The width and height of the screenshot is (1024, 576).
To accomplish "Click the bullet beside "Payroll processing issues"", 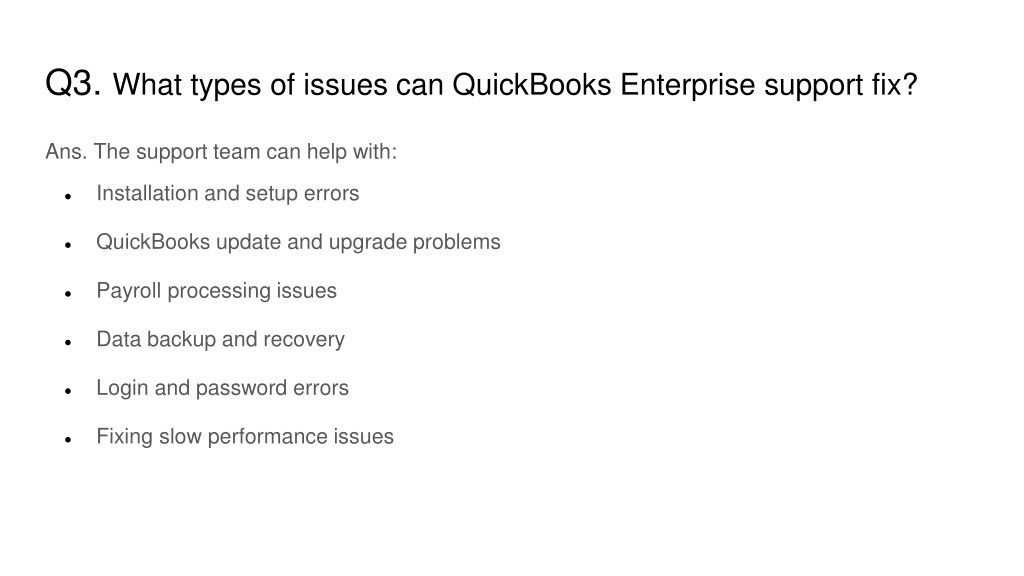I will click(68, 294).
